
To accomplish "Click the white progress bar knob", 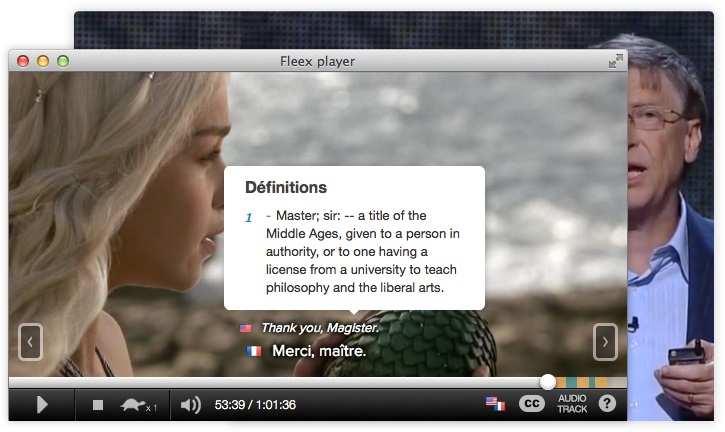I will [548, 382].
